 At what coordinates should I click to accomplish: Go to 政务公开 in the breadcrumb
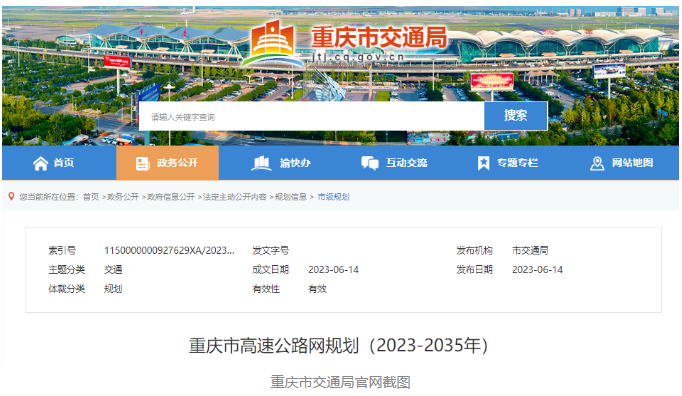(x=123, y=197)
